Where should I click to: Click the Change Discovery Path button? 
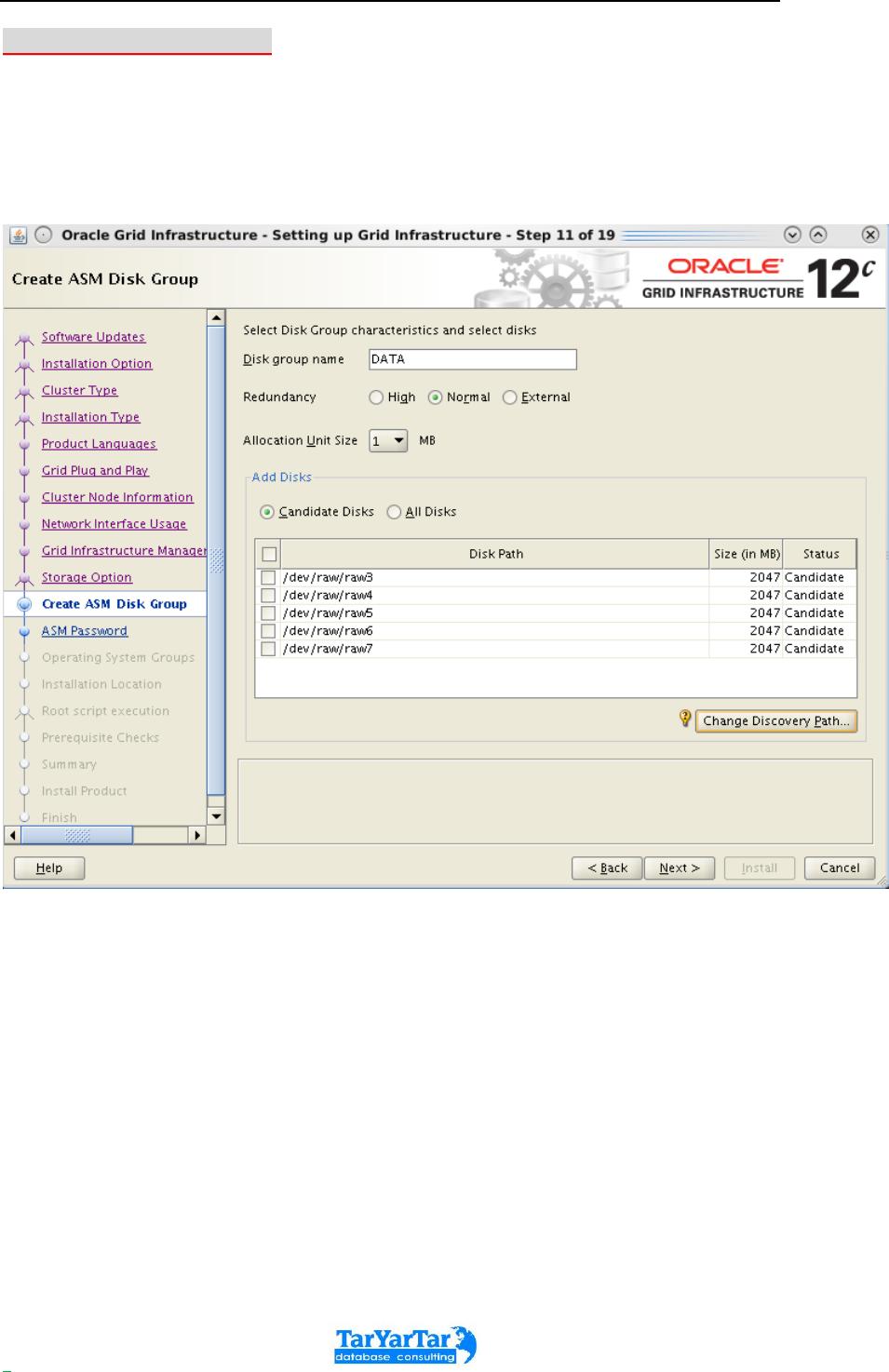[776, 720]
